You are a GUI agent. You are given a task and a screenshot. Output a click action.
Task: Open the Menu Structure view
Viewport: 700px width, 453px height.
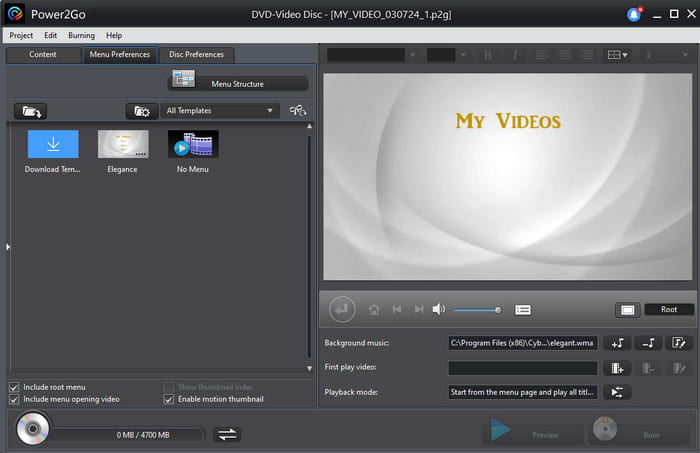click(238, 83)
